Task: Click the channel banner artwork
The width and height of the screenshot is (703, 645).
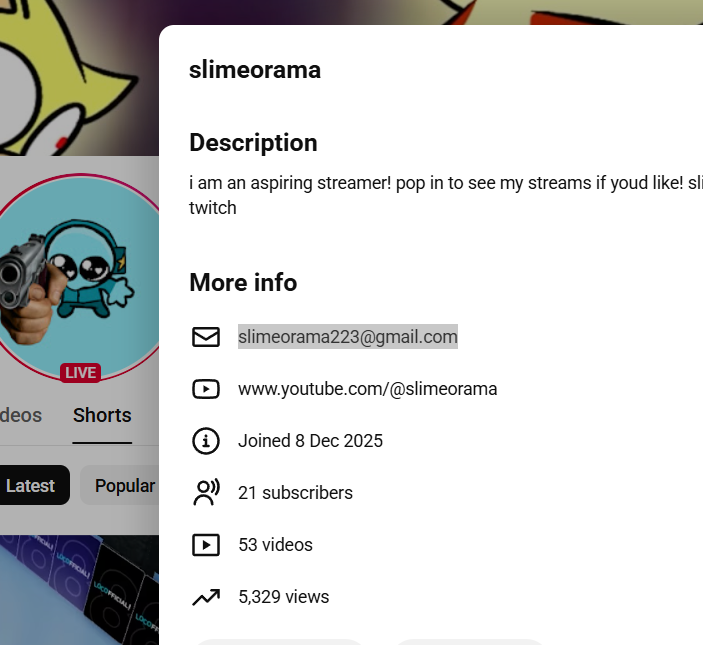Action: (x=79, y=78)
